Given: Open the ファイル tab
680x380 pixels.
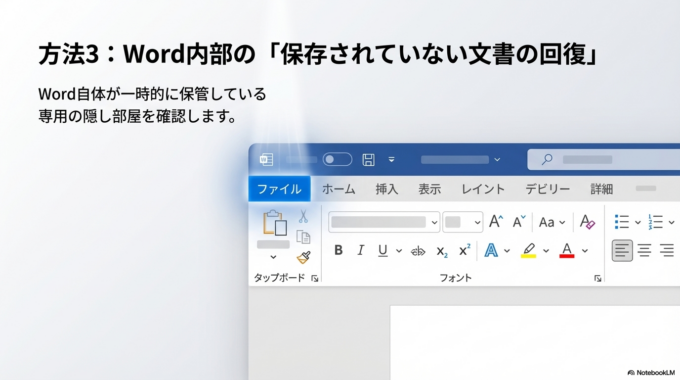Looking at the screenshot, I should click(x=279, y=189).
